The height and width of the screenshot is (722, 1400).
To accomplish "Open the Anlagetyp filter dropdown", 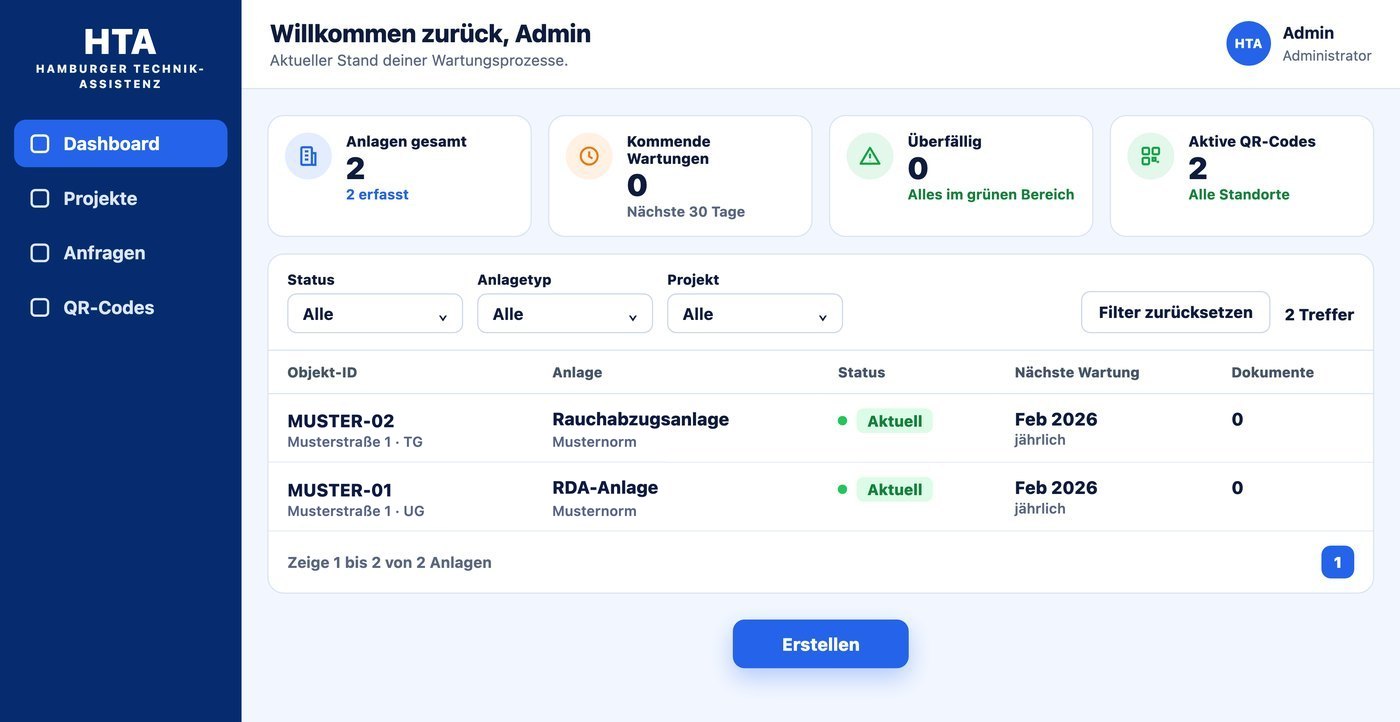I will pyautogui.click(x=565, y=313).
